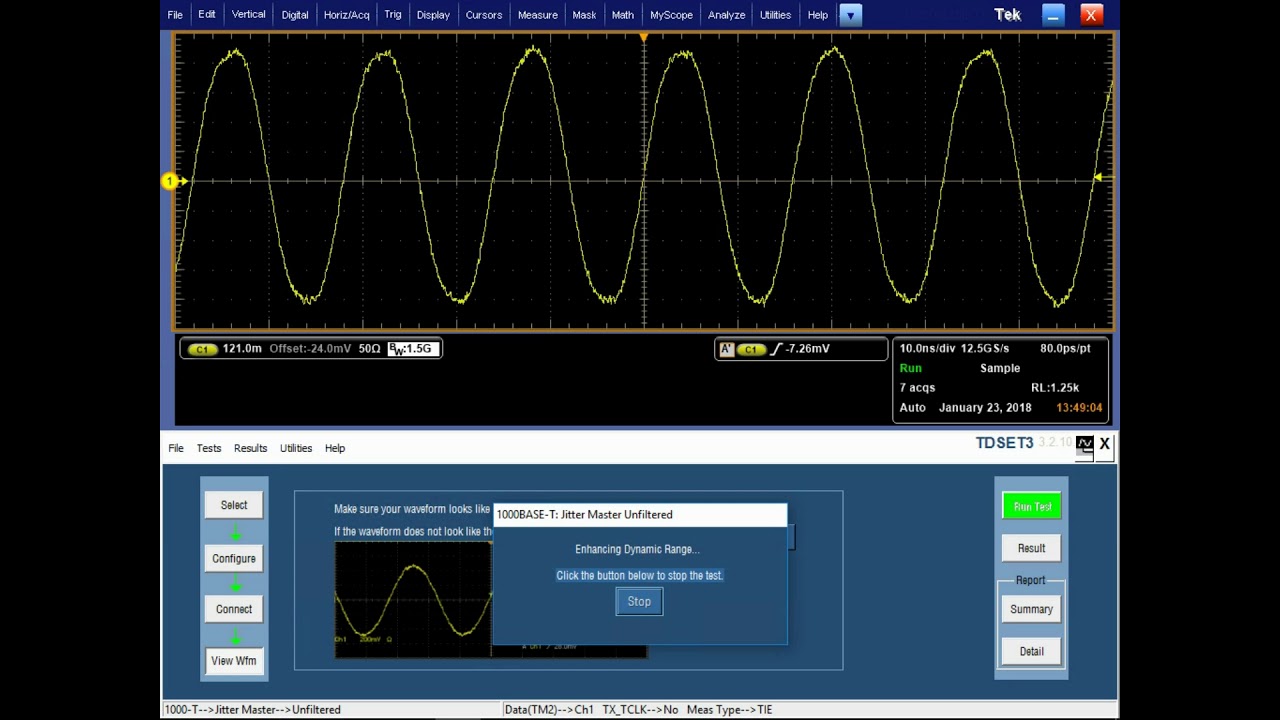Click the Select step button
The height and width of the screenshot is (720, 1280).
pos(234,506)
